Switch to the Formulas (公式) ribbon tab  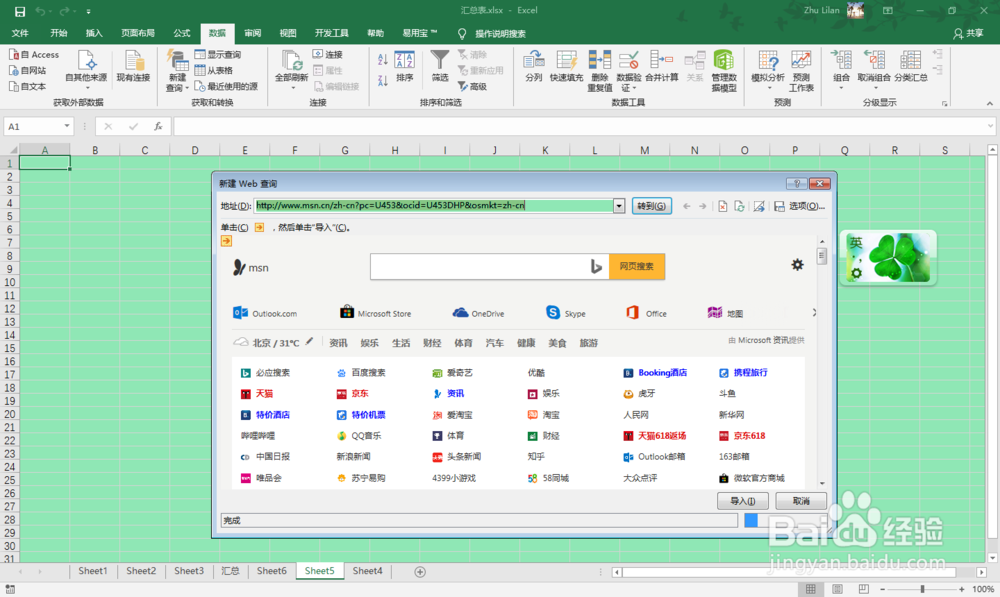pyautogui.click(x=182, y=33)
